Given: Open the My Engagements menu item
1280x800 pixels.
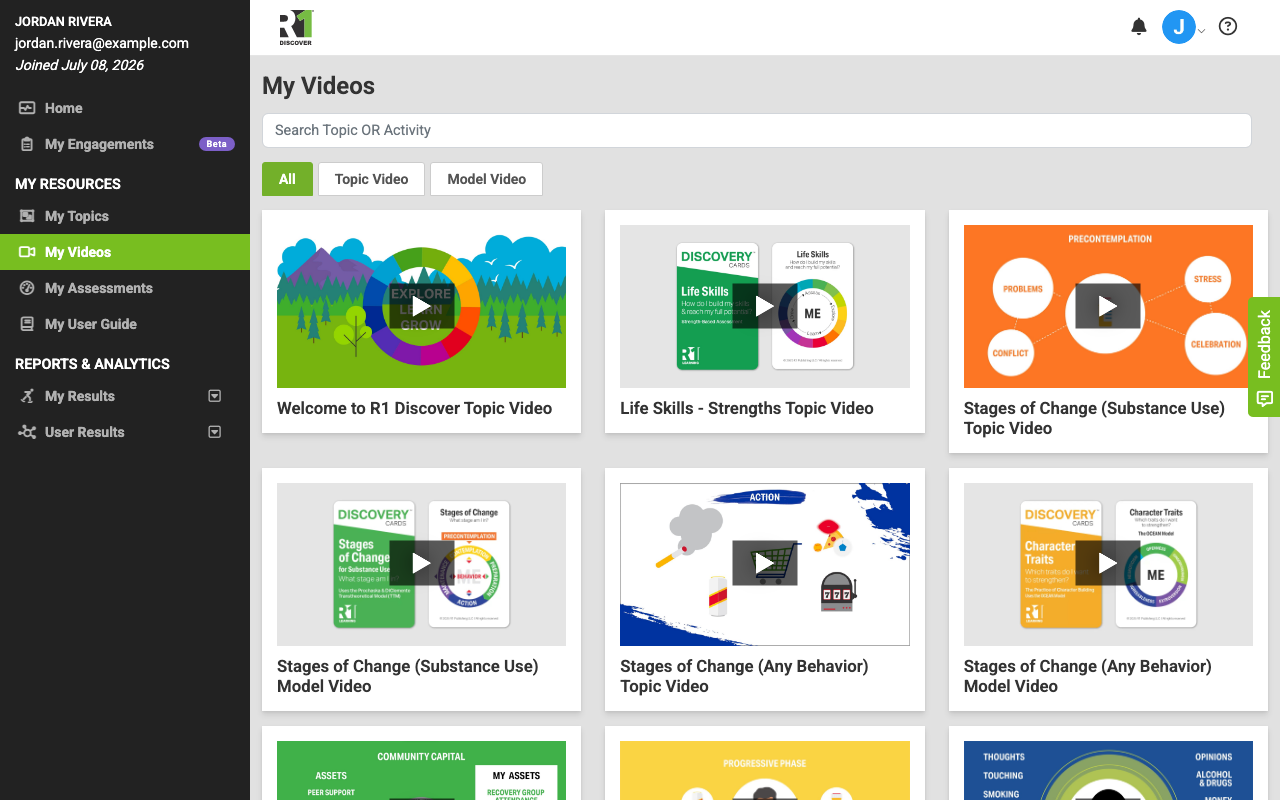Looking at the screenshot, I should click(x=99, y=144).
